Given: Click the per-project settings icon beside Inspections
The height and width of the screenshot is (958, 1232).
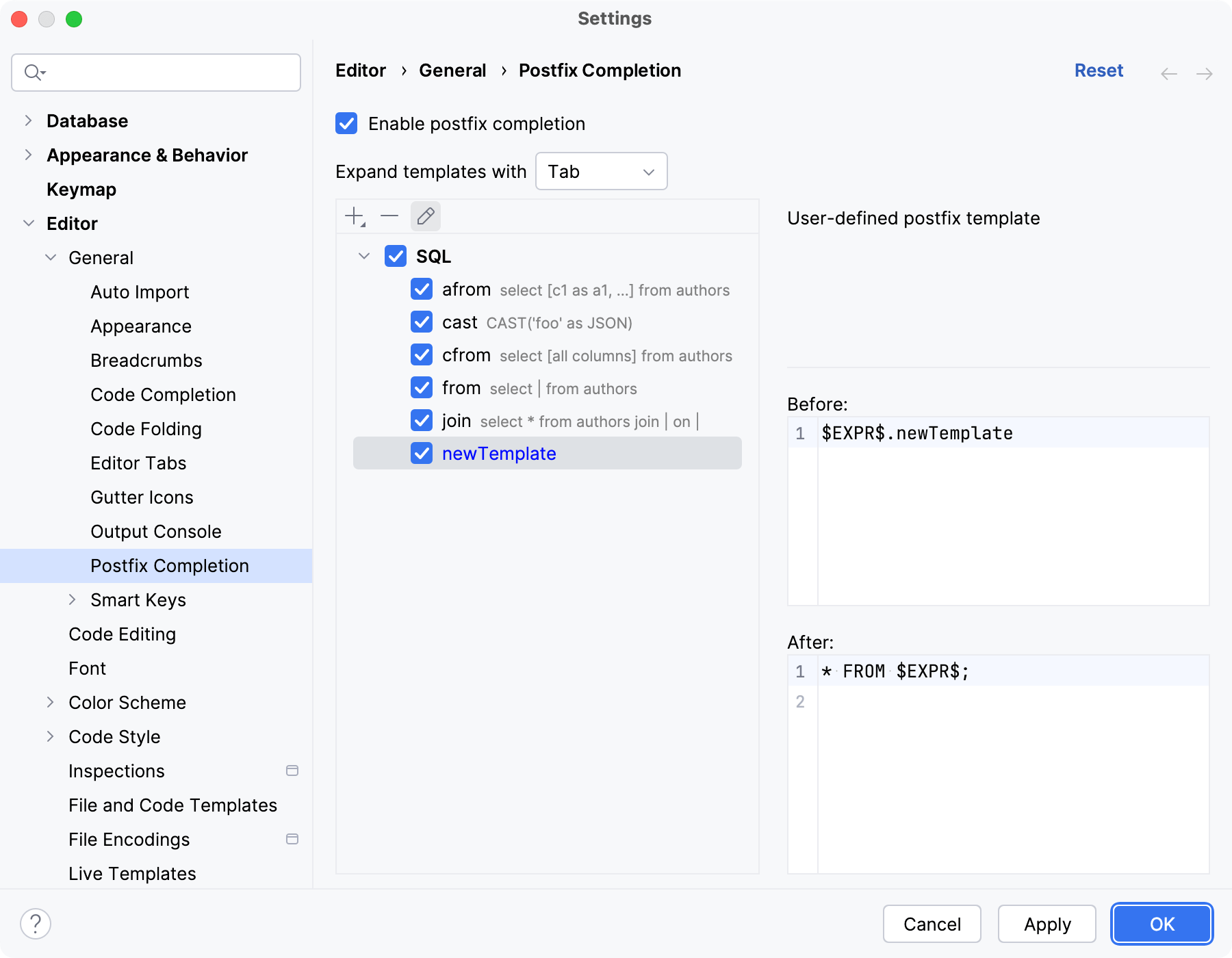Looking at the screenshot, I should pyautogui.click(x=293, y=771).
